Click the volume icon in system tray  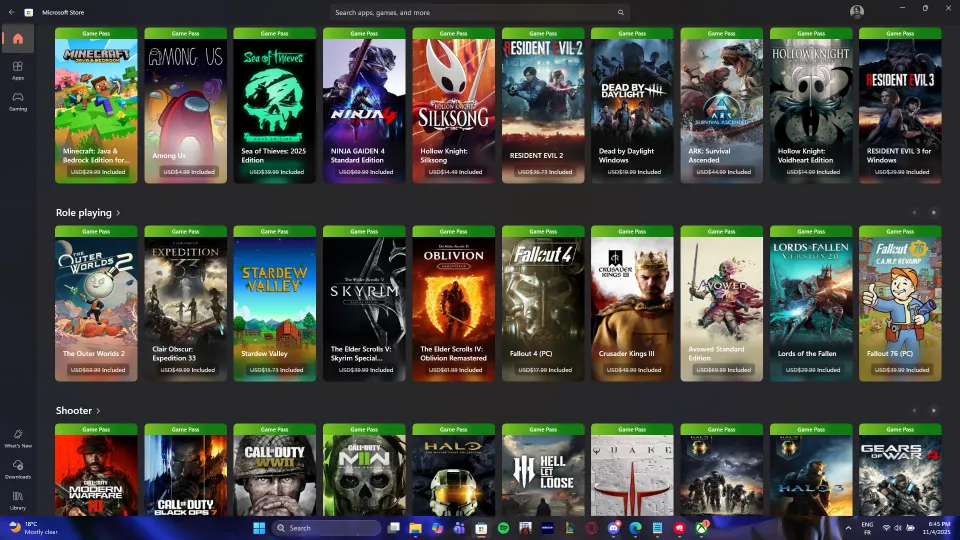[x=898, y=528]
